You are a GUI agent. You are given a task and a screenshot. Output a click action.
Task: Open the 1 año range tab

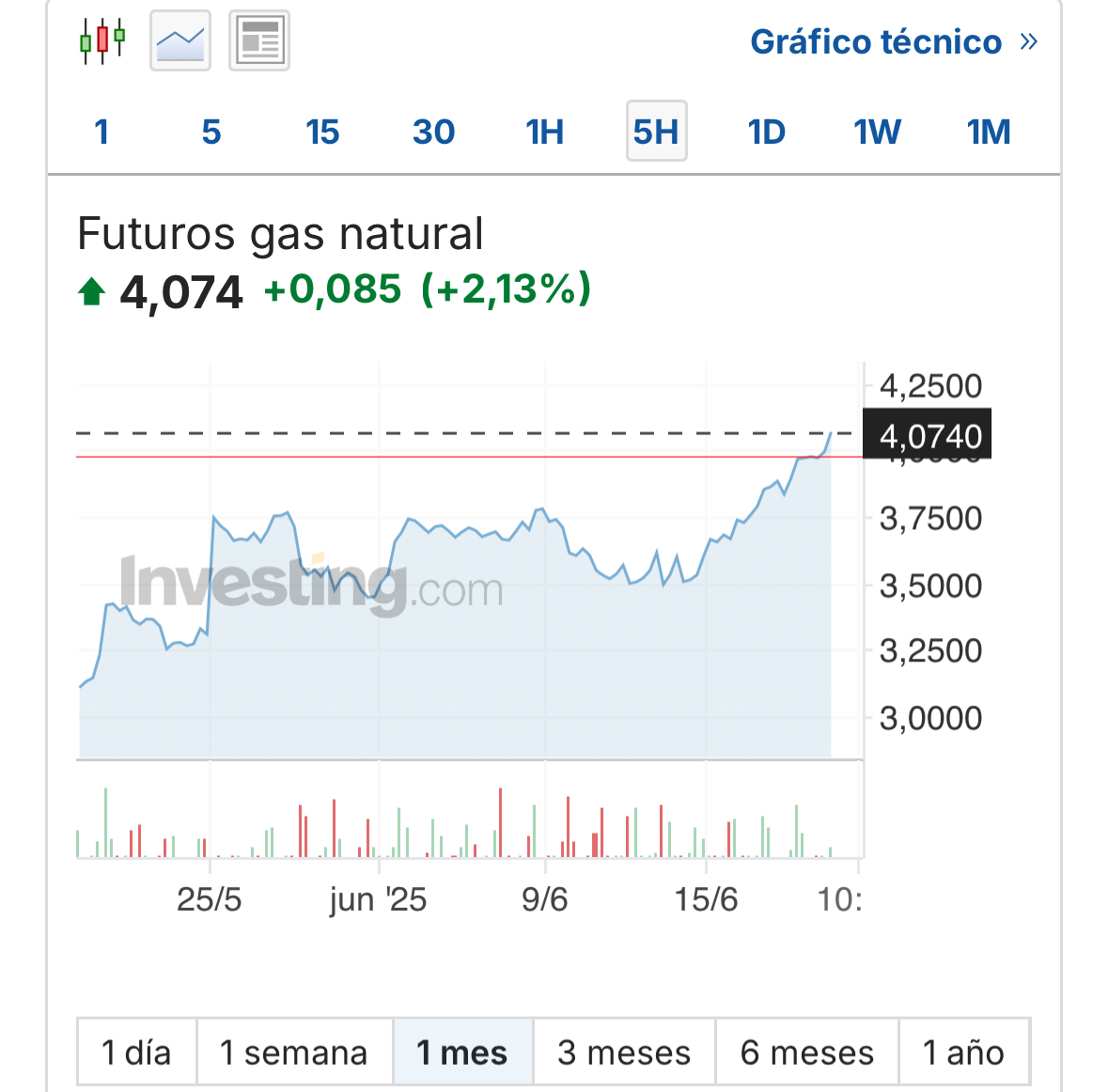pyautogui.click(x=964, y=1052)
